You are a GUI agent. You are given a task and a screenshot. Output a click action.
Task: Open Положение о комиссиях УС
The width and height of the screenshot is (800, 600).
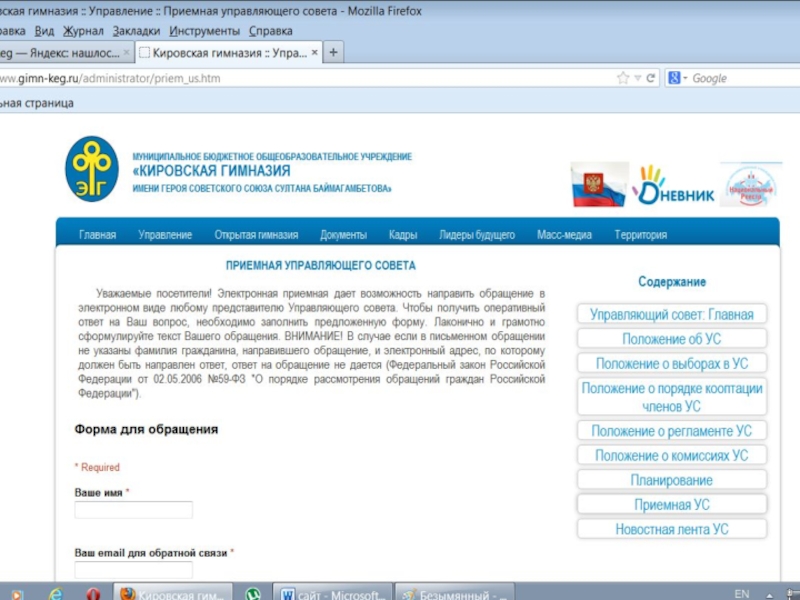pyautogui.click(x=672, y=455)
